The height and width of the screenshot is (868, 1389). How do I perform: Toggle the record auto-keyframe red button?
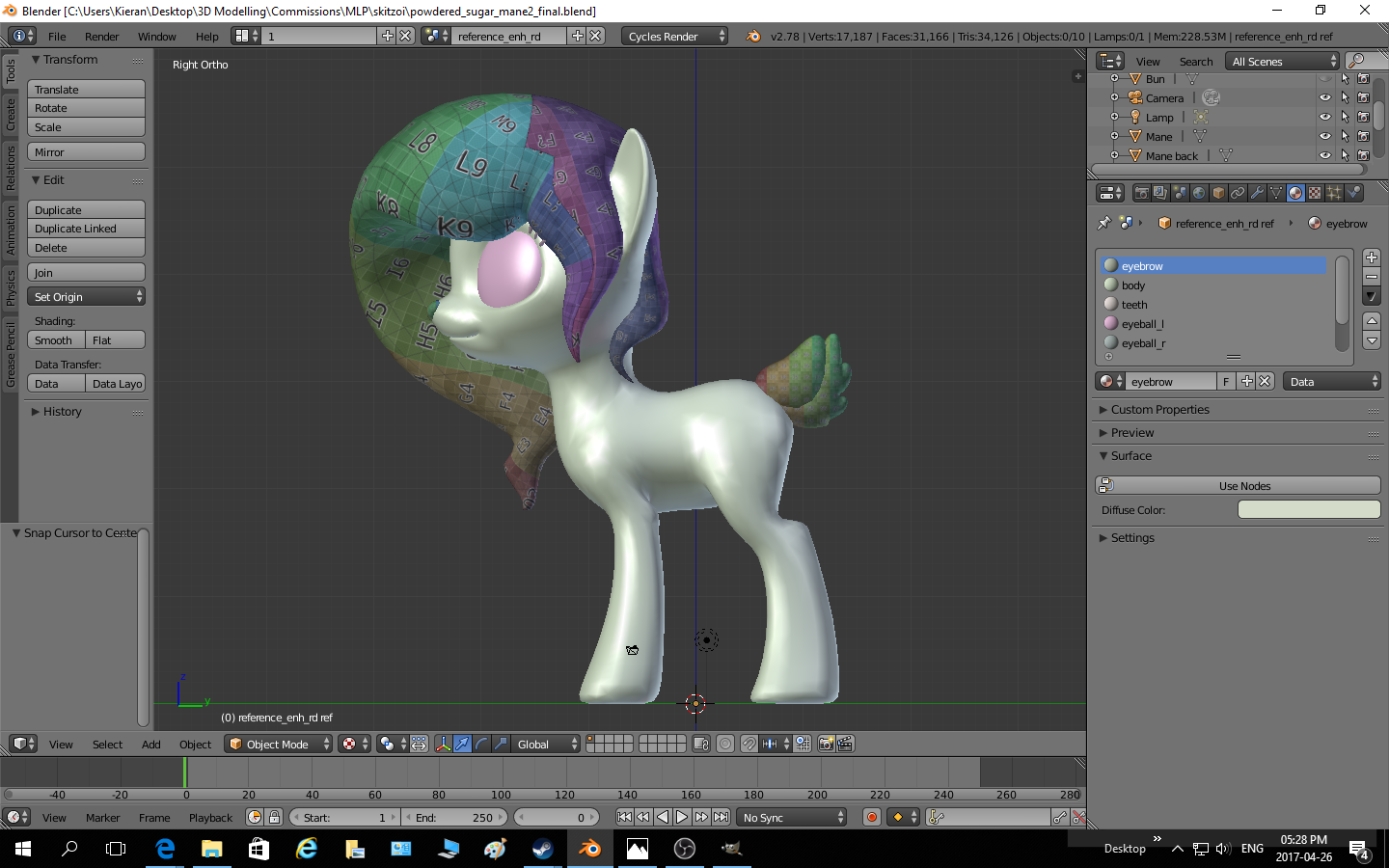(x=872, y=817)
